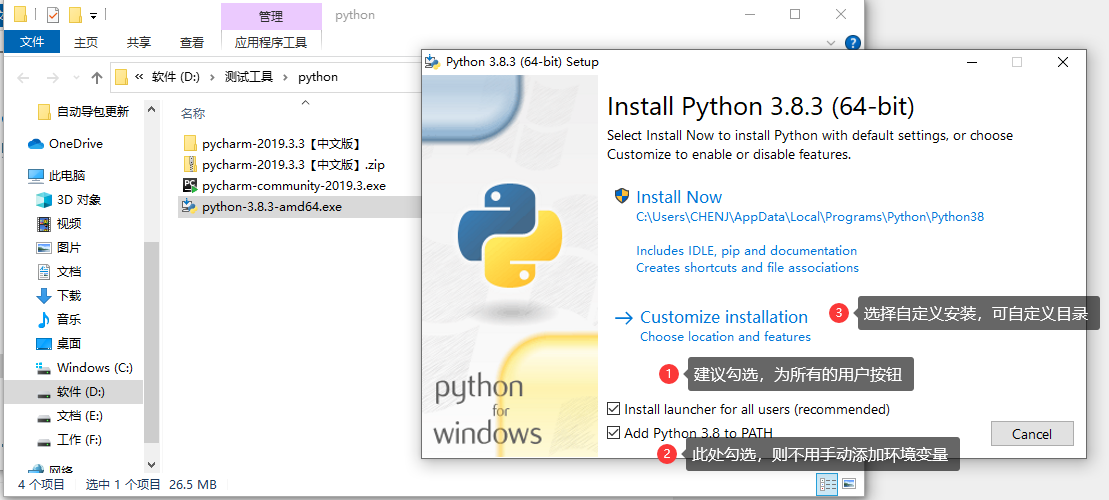
Task: Click the Choose location and features text
Action: click(x=726, y=337)
